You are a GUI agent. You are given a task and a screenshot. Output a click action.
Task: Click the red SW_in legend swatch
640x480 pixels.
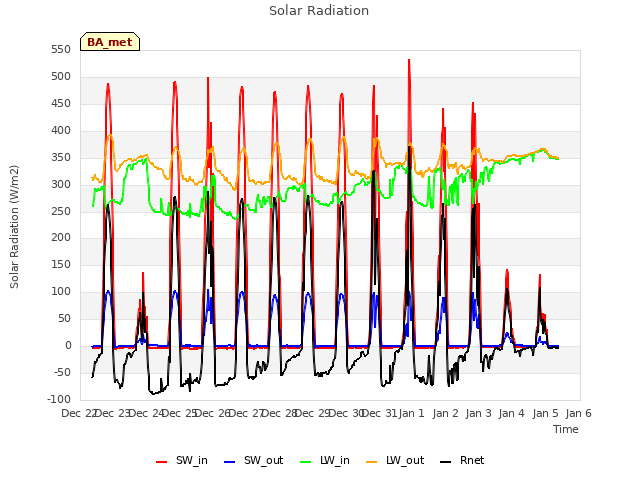click(162, 462)
